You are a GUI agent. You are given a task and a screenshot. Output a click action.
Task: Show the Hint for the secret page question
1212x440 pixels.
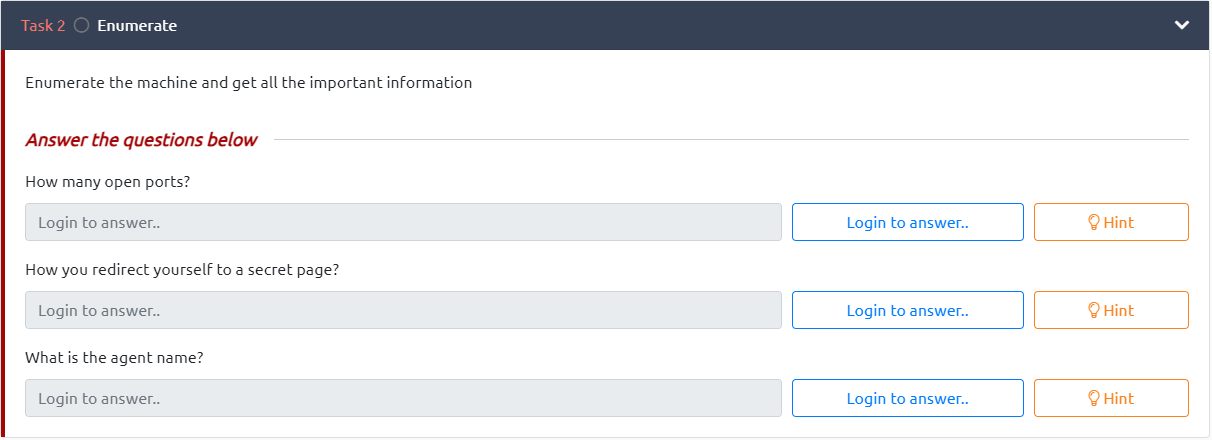click(x=1110, y=310)
